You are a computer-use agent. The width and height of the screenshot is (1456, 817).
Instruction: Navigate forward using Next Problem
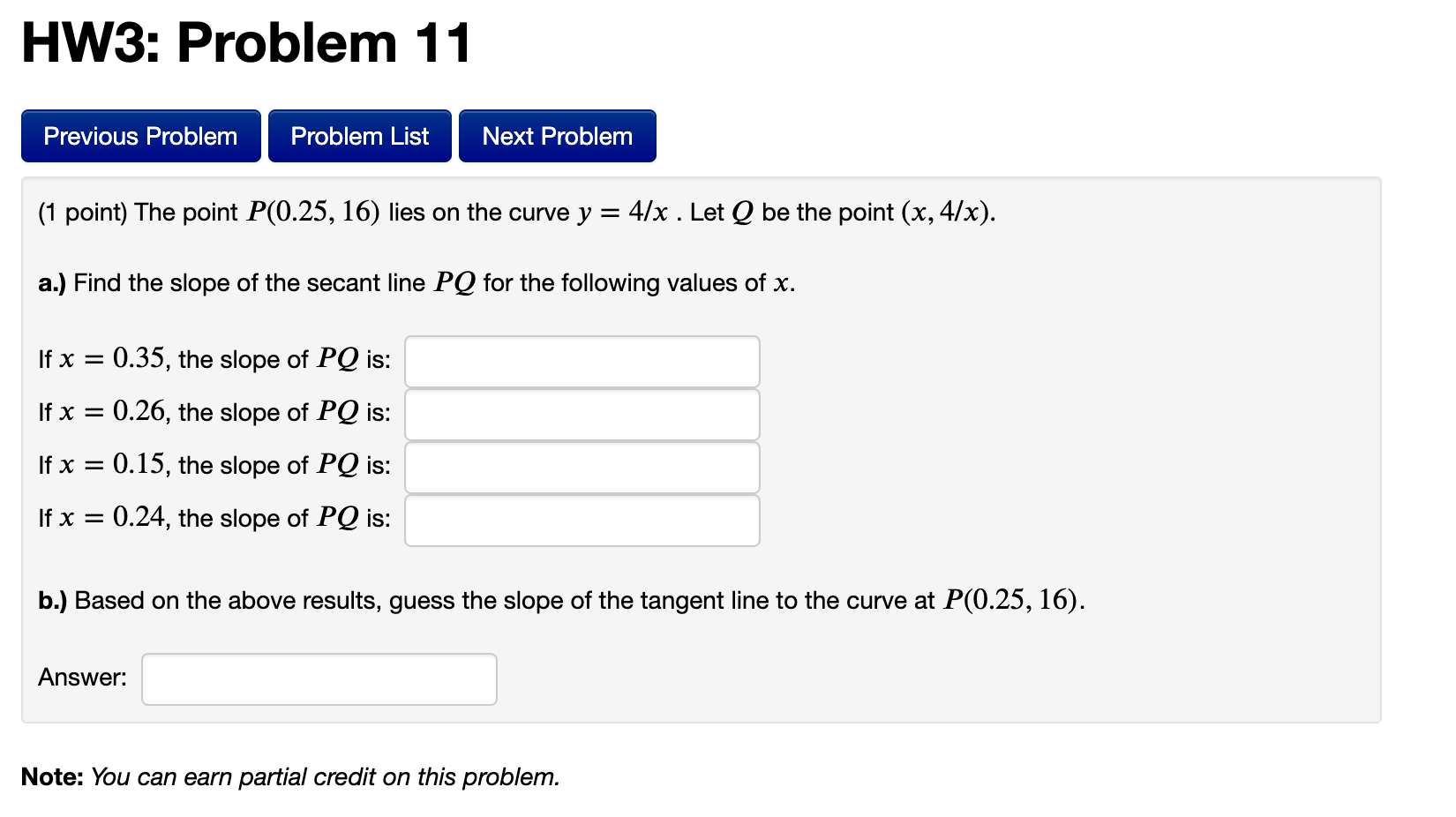pos(557,135)
